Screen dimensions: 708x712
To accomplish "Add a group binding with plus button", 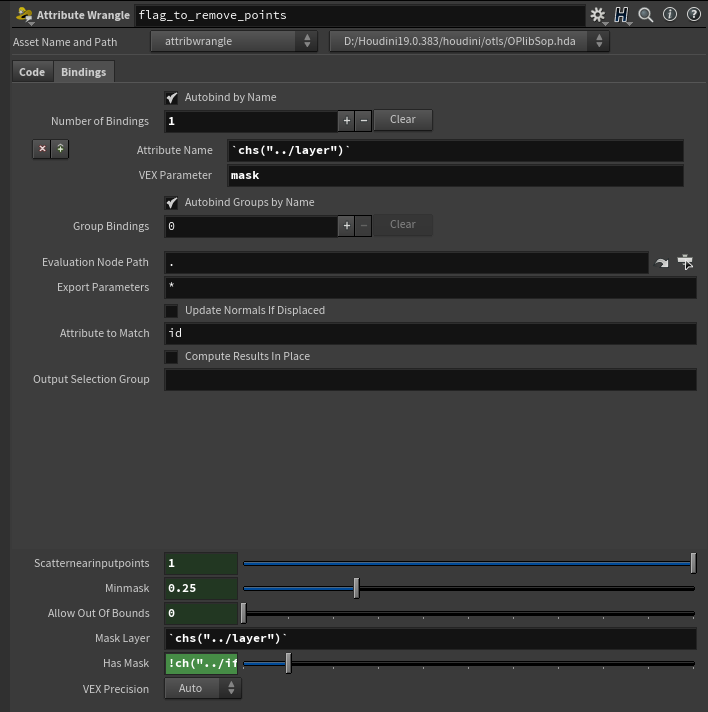I will click(347, 226).
